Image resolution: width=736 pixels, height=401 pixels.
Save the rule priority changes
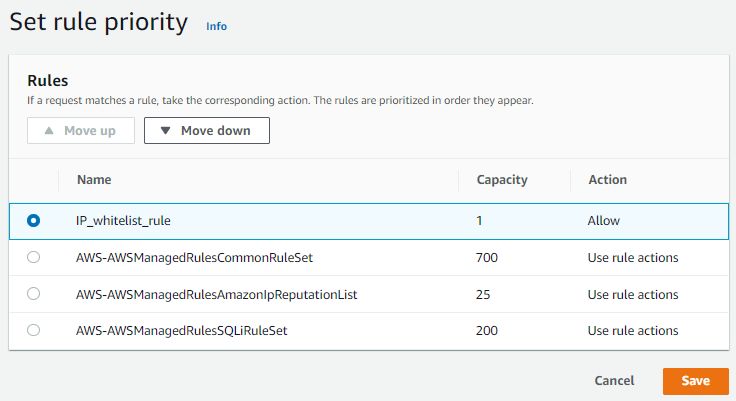(696, 381)
